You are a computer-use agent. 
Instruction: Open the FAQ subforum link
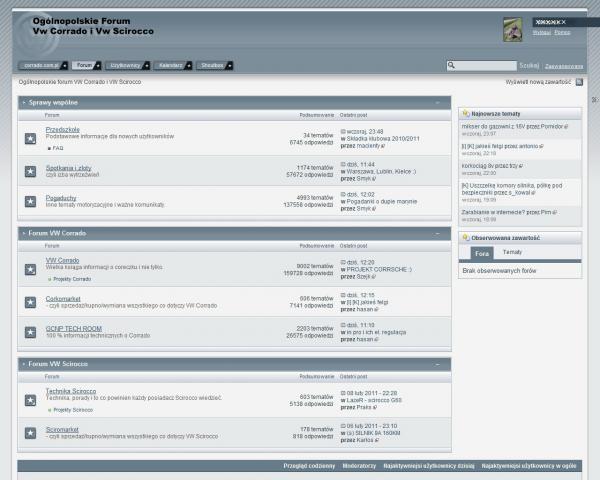(58, 148)
